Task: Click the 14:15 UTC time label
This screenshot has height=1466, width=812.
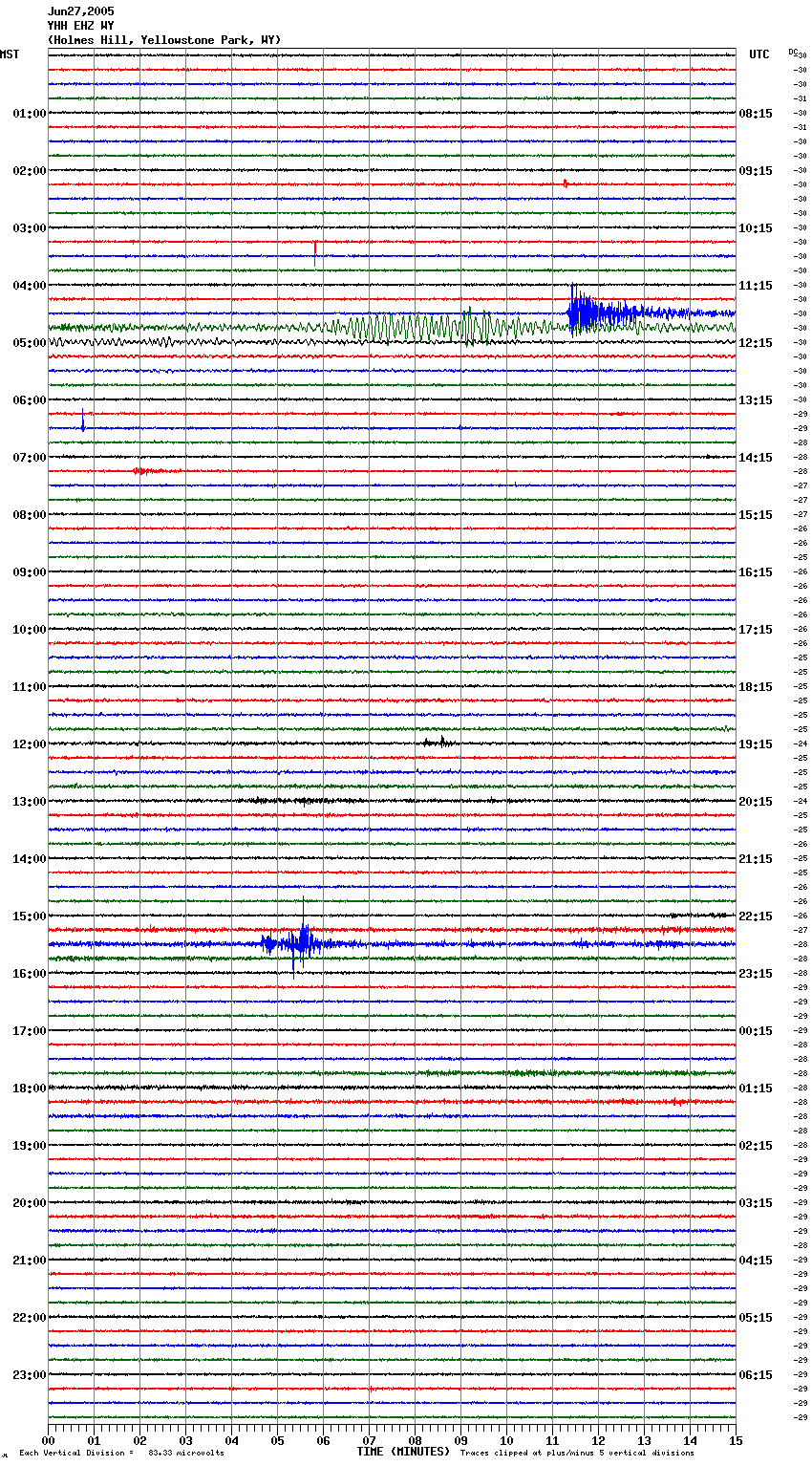Action: coord(756,458)
